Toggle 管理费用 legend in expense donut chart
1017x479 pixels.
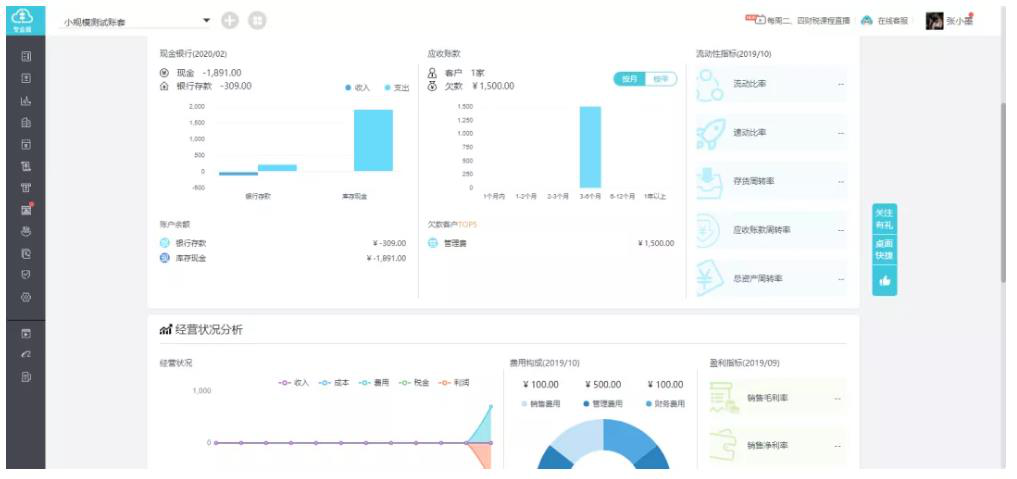(x=603, y=404)
